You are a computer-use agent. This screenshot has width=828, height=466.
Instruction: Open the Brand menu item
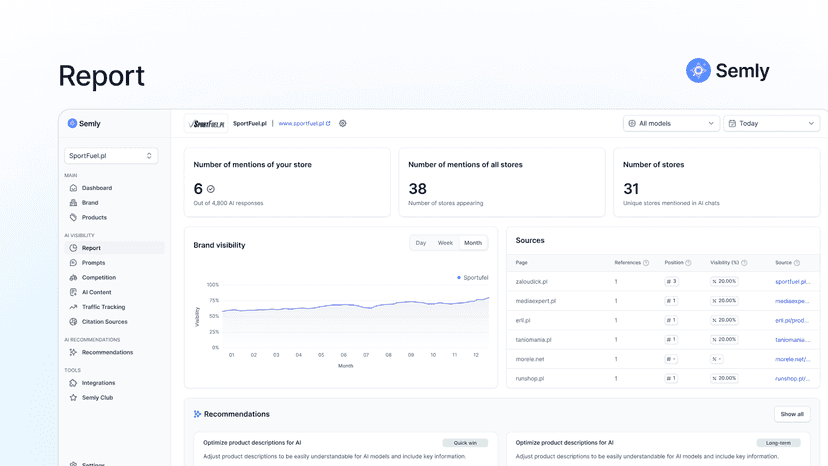point(114,202)
